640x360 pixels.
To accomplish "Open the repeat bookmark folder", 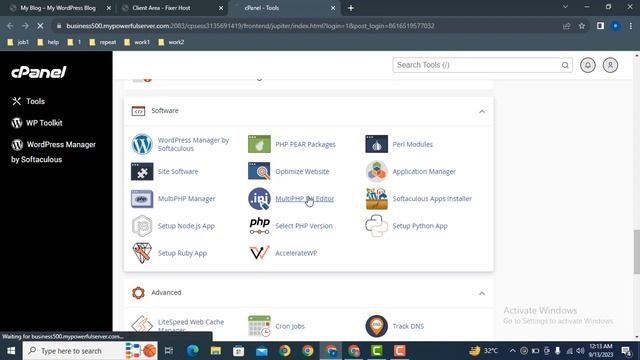I will [102, 42].
